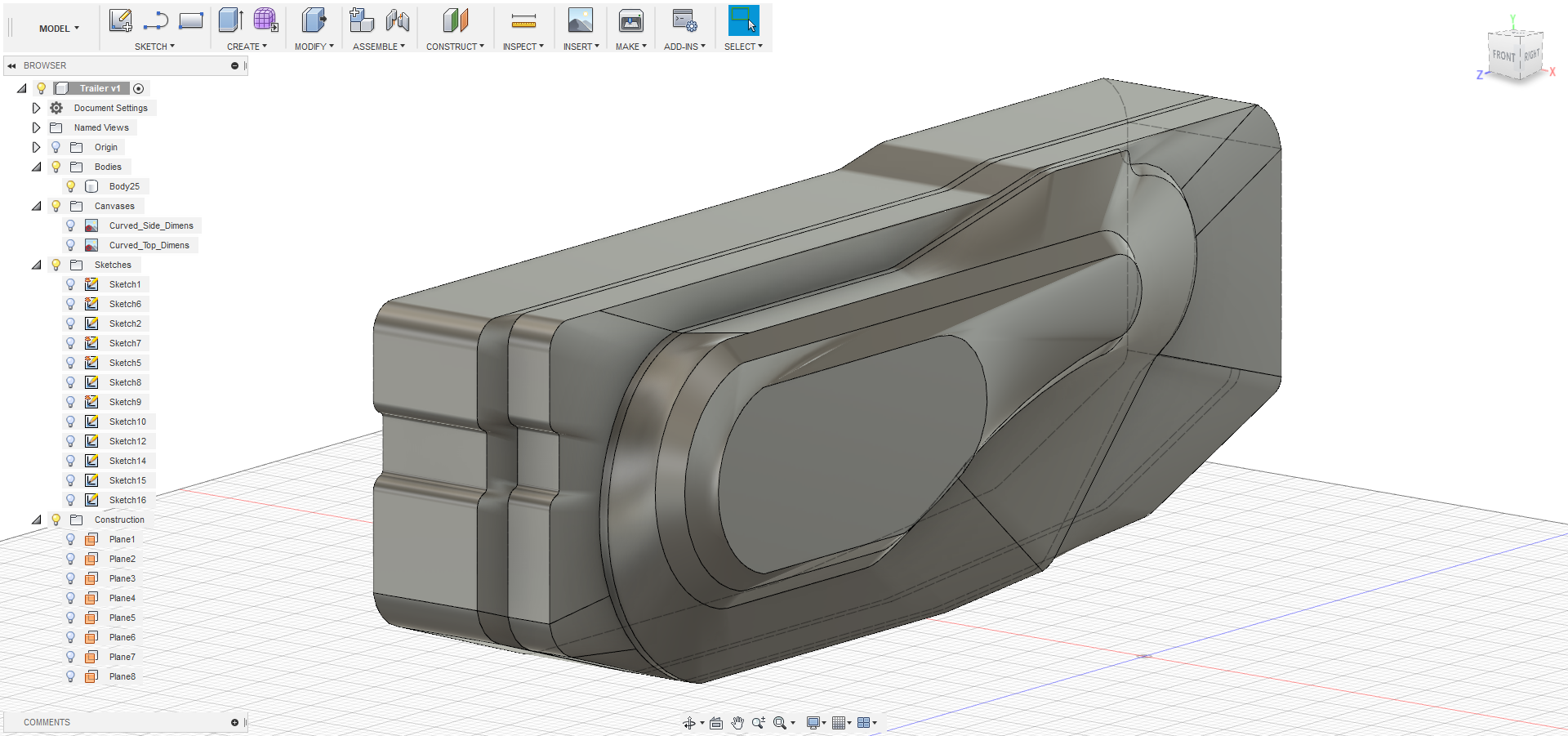
Task: Select the Offset Plane construct icon
Action: point(456,20)
